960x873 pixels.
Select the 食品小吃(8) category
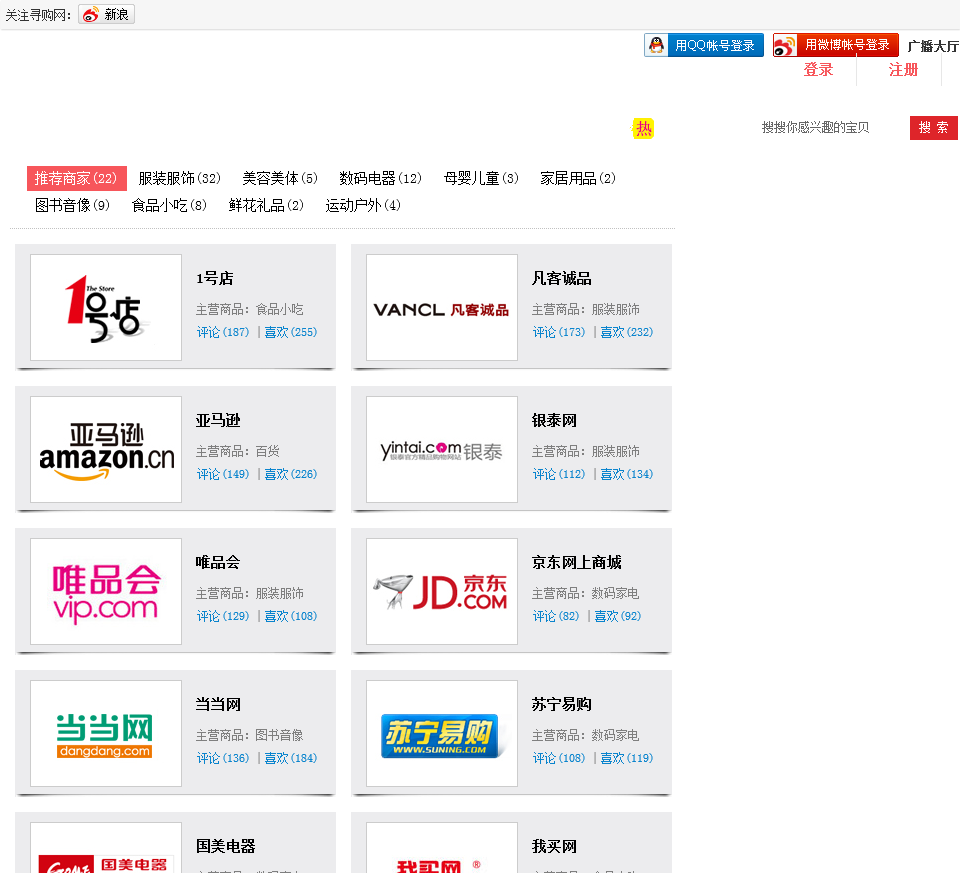pos(169,205)
